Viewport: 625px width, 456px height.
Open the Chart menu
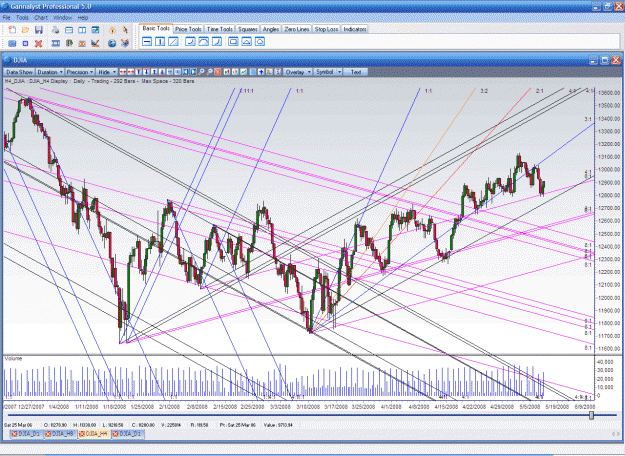41,18
